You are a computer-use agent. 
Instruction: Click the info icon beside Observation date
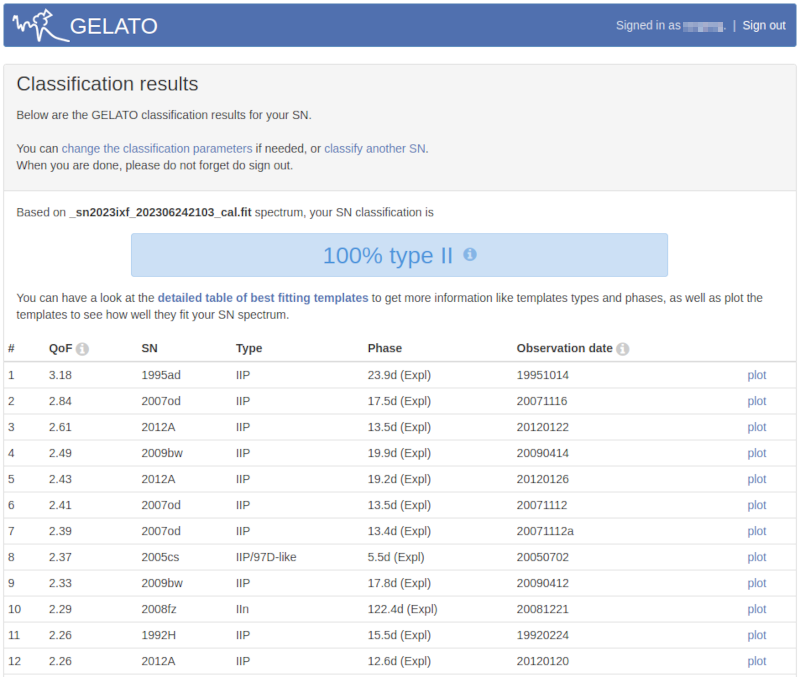point(622,349)
